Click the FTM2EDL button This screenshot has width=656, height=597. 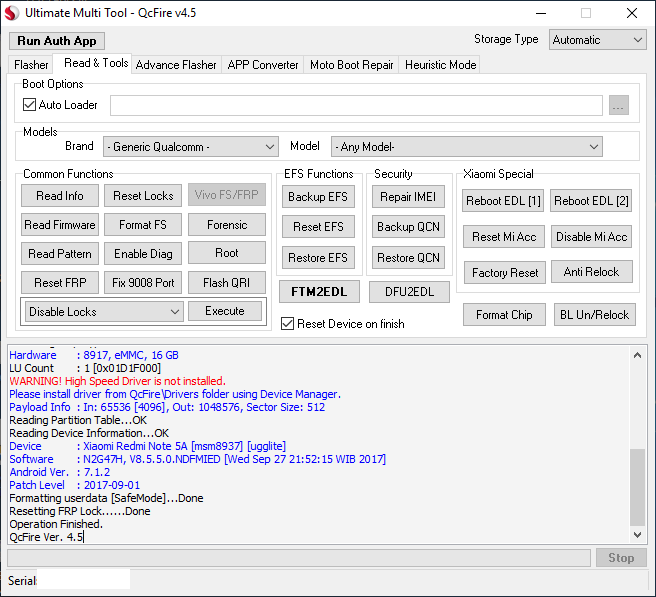319,292
